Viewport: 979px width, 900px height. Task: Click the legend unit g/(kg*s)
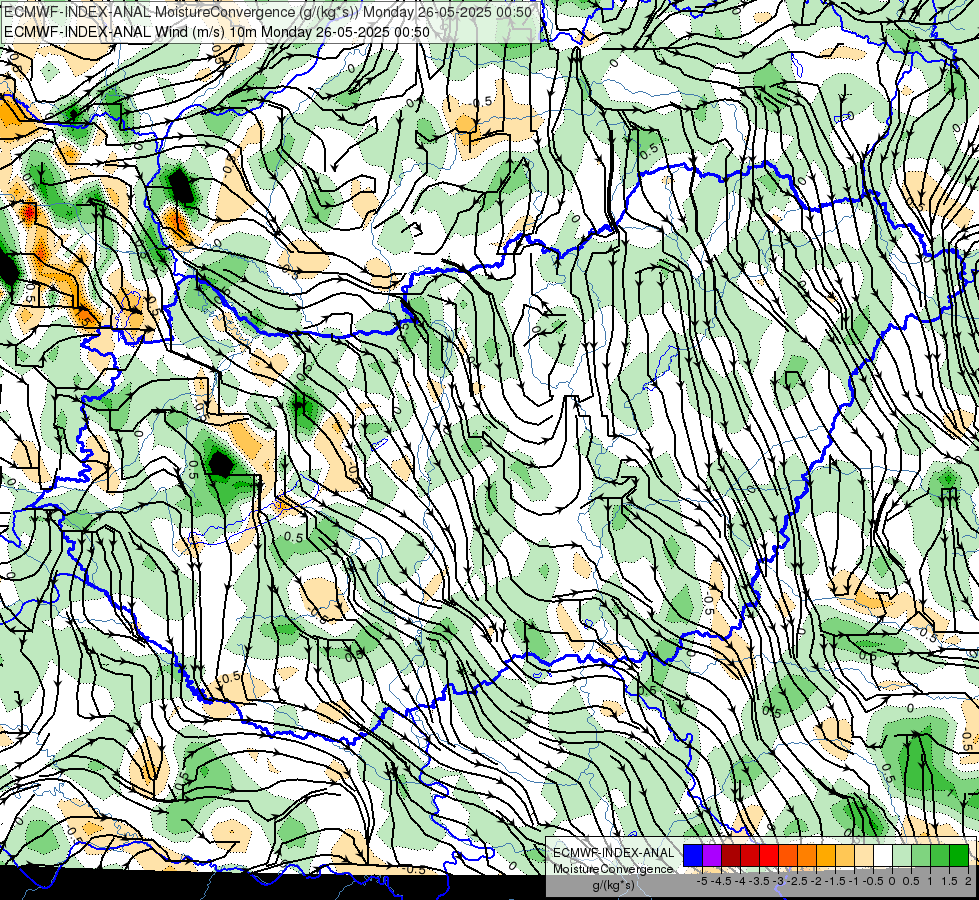[613, 886]
